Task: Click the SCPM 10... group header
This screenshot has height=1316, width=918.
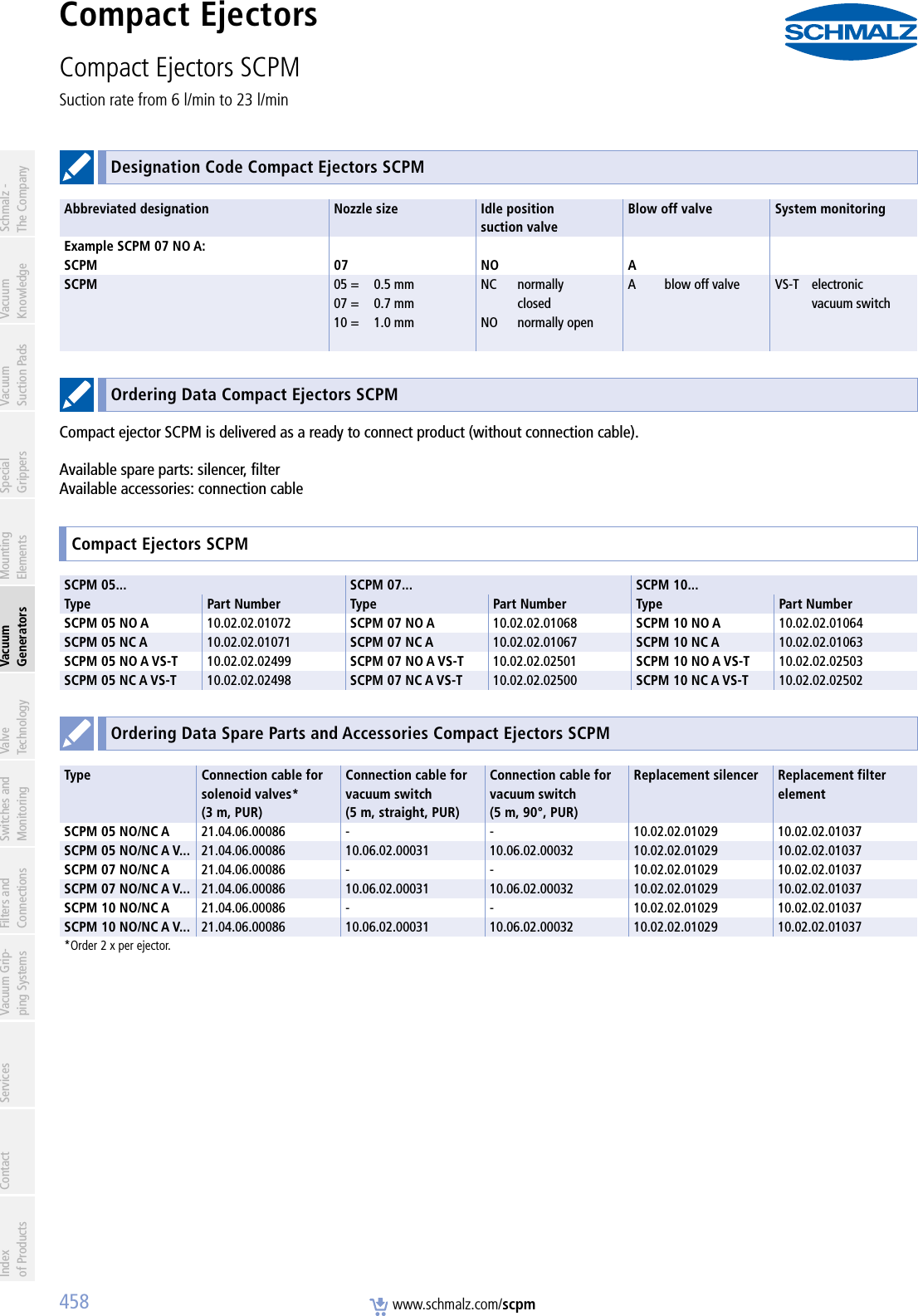Action: tap(667, 585)
